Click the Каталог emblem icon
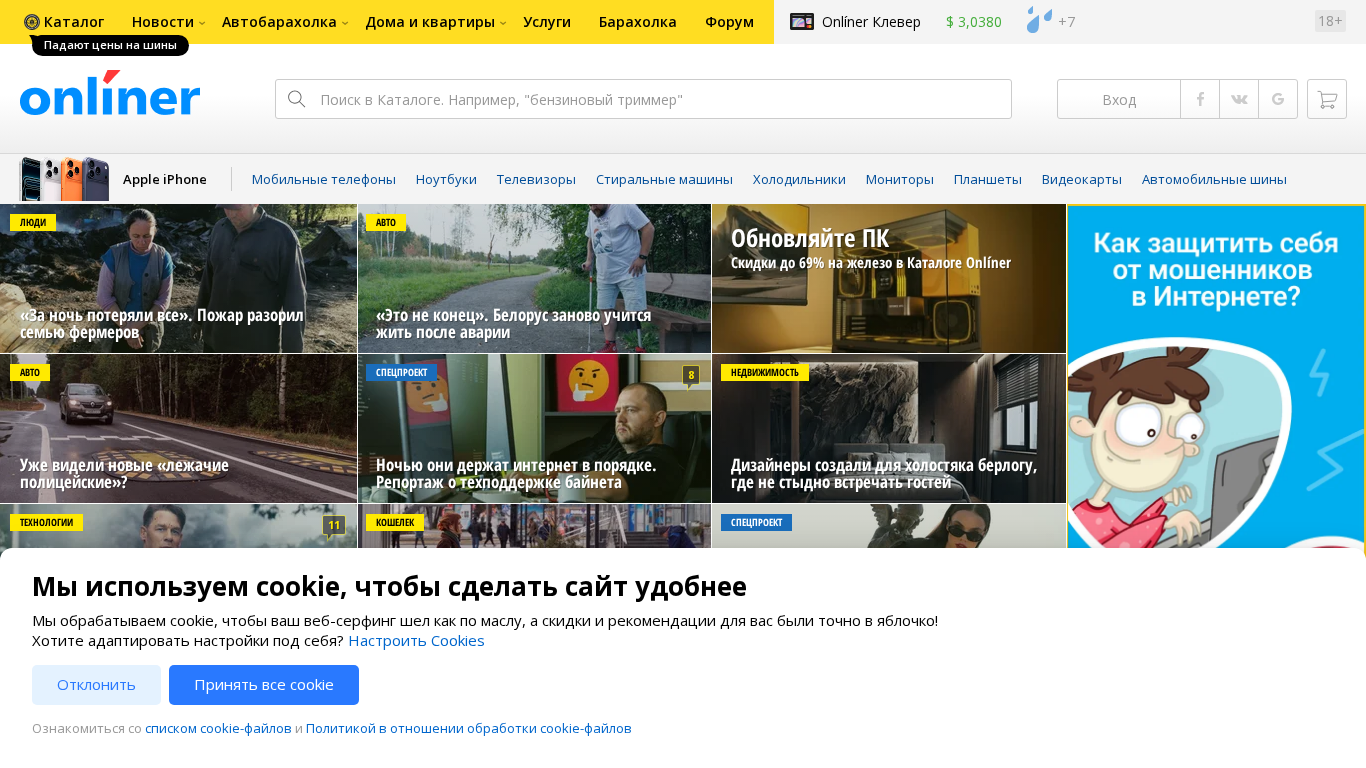This screenshot has height=768, width=1366. tap(32, 22)
